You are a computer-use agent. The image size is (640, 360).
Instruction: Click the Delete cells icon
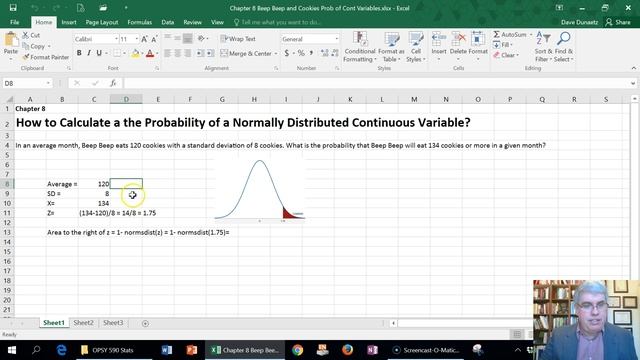coord(458,39)
